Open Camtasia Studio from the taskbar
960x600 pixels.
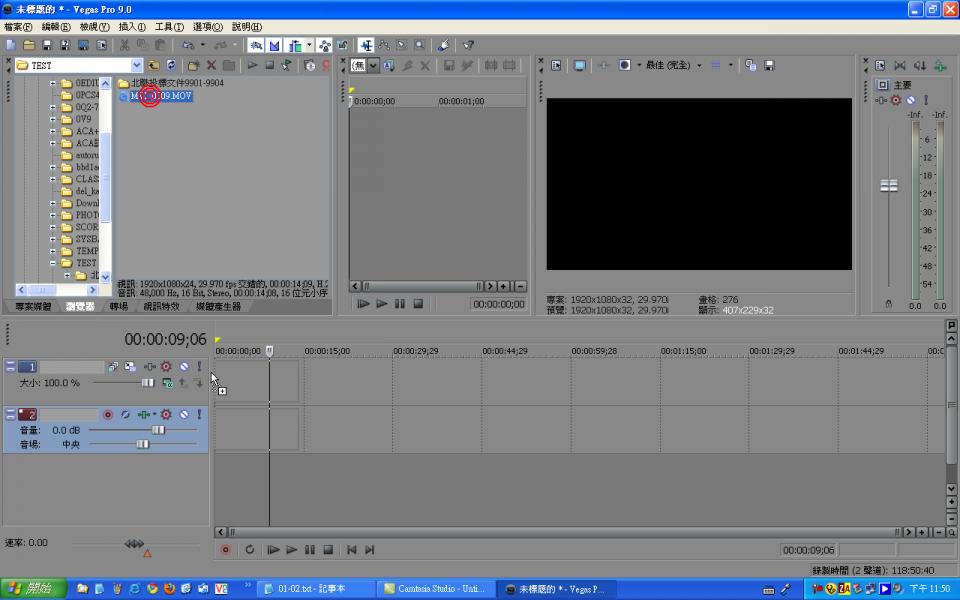[436, 589]
